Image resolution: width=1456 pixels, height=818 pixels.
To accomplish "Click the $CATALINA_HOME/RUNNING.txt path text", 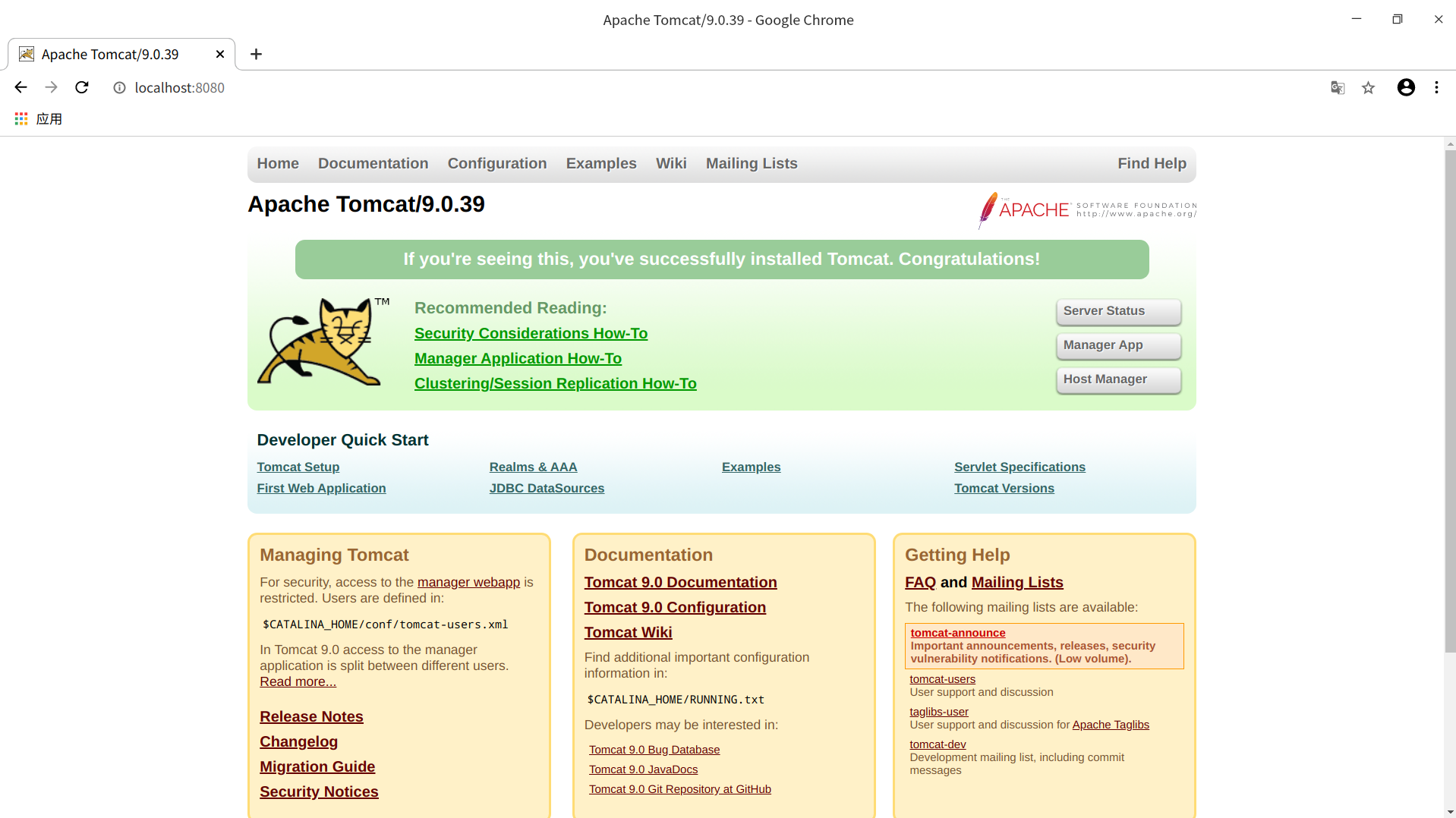I will point(676,700).
